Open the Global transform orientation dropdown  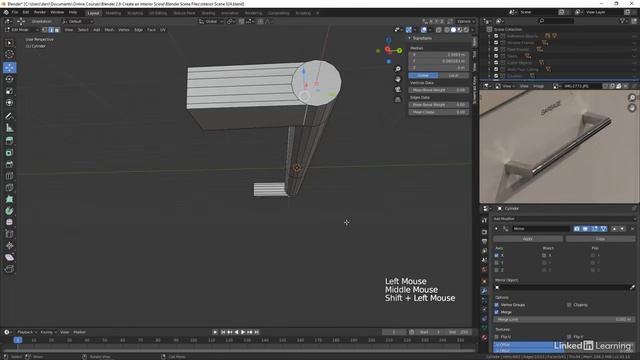coord(211,21)
